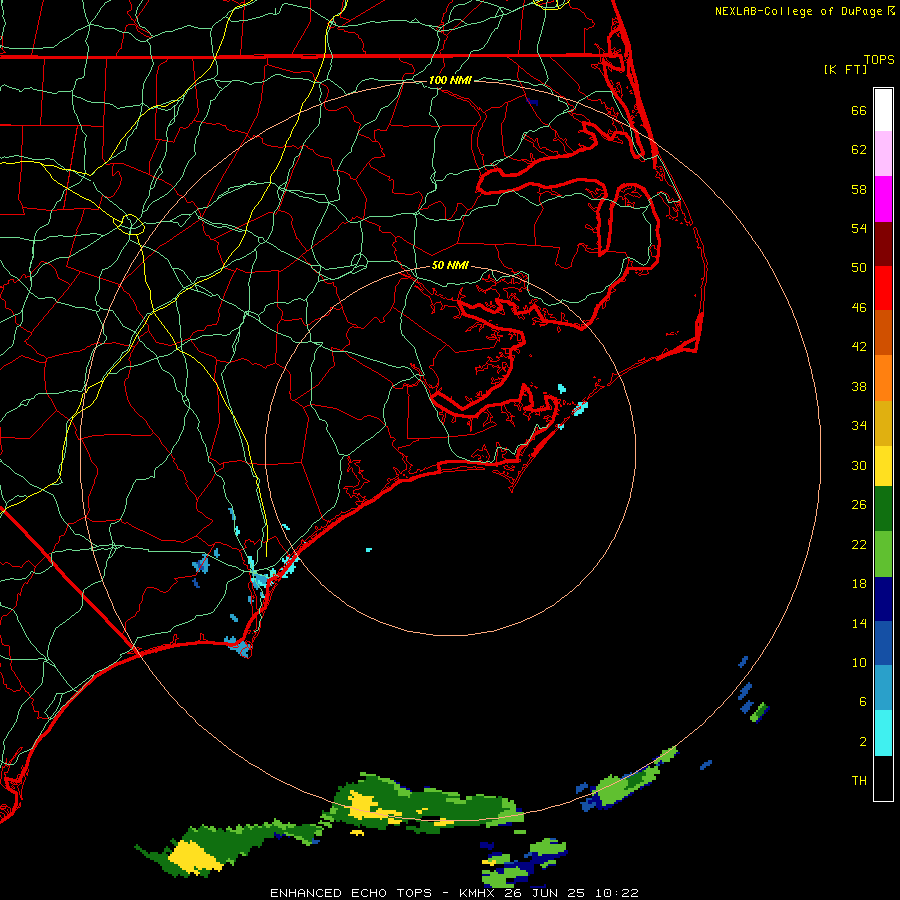Click the 50 legend value
900x900 pixels.
tap(859, 268)
